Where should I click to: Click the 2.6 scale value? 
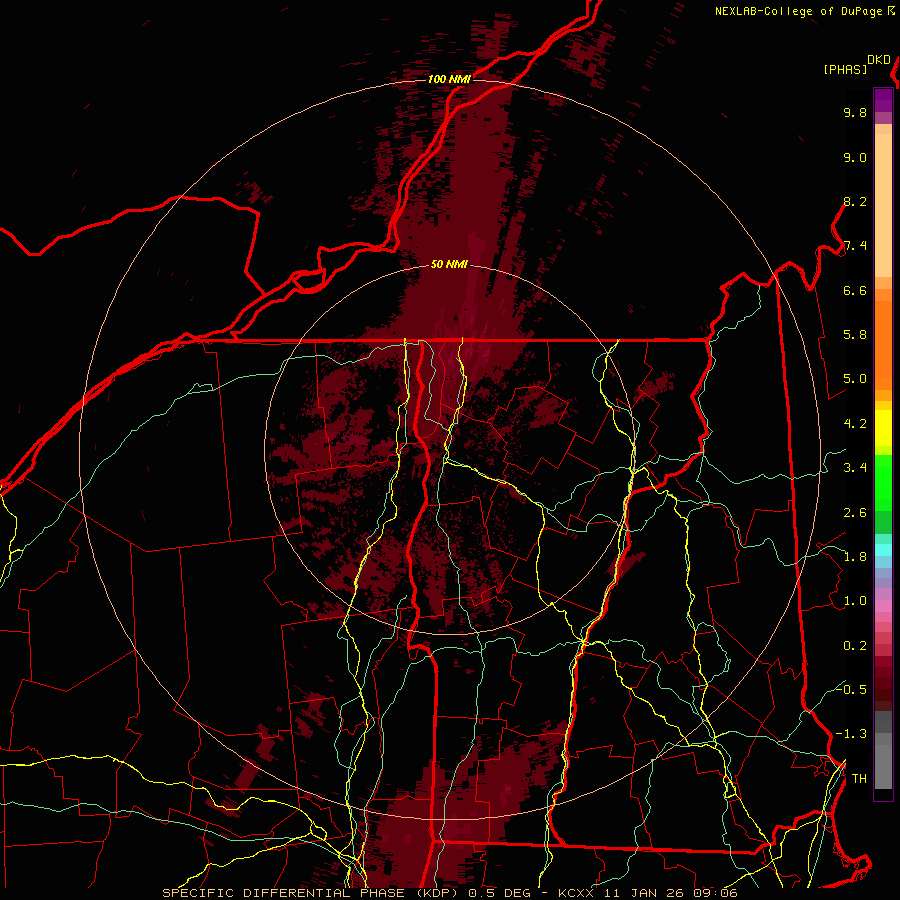[x=855, y=513]
